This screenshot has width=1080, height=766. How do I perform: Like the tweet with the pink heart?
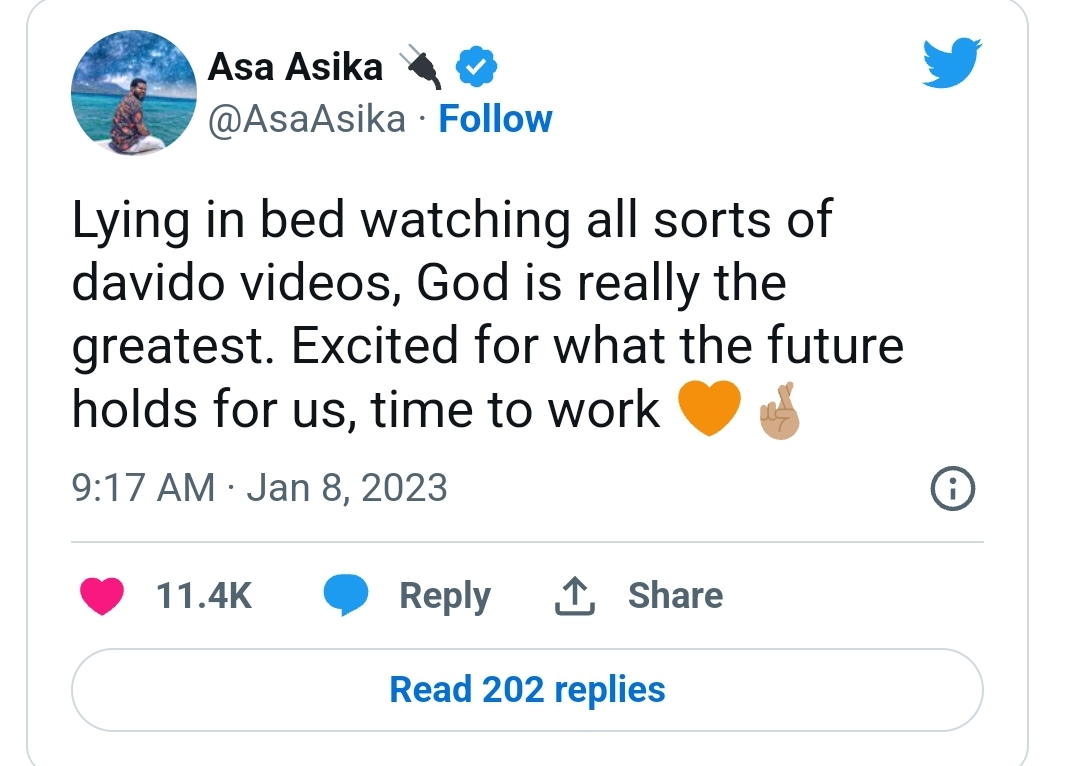[x=102, y=595]
